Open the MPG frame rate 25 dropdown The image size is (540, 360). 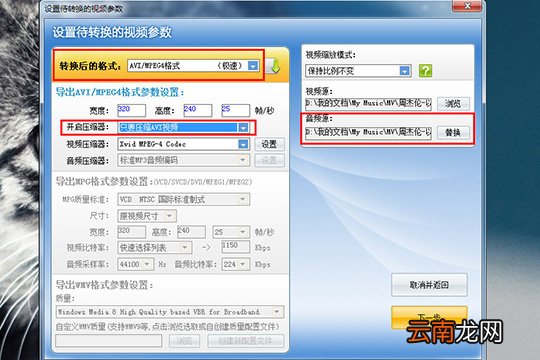[x=231, y=232]
